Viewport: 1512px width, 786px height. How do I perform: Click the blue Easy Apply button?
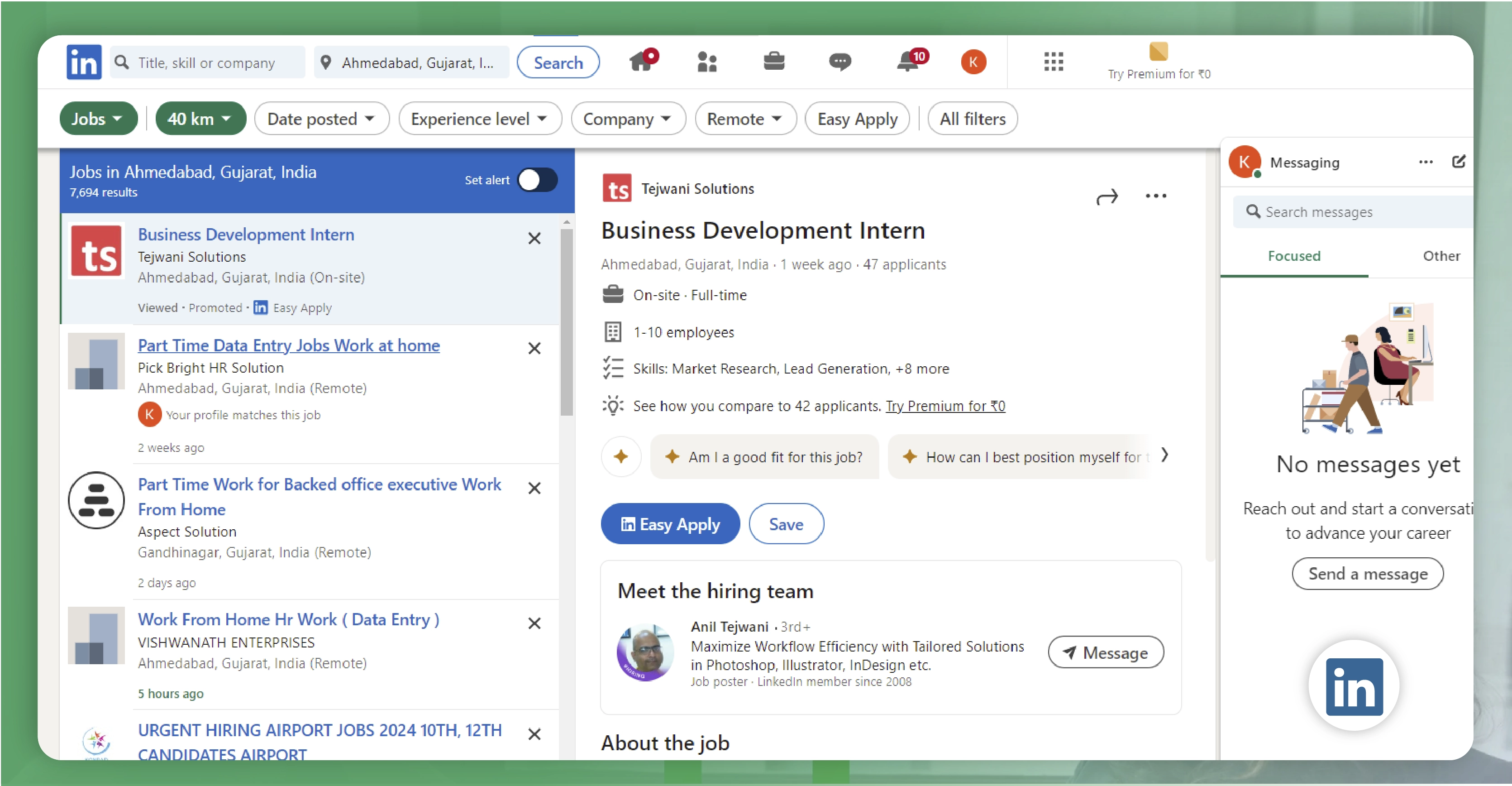tap(670, 523)
